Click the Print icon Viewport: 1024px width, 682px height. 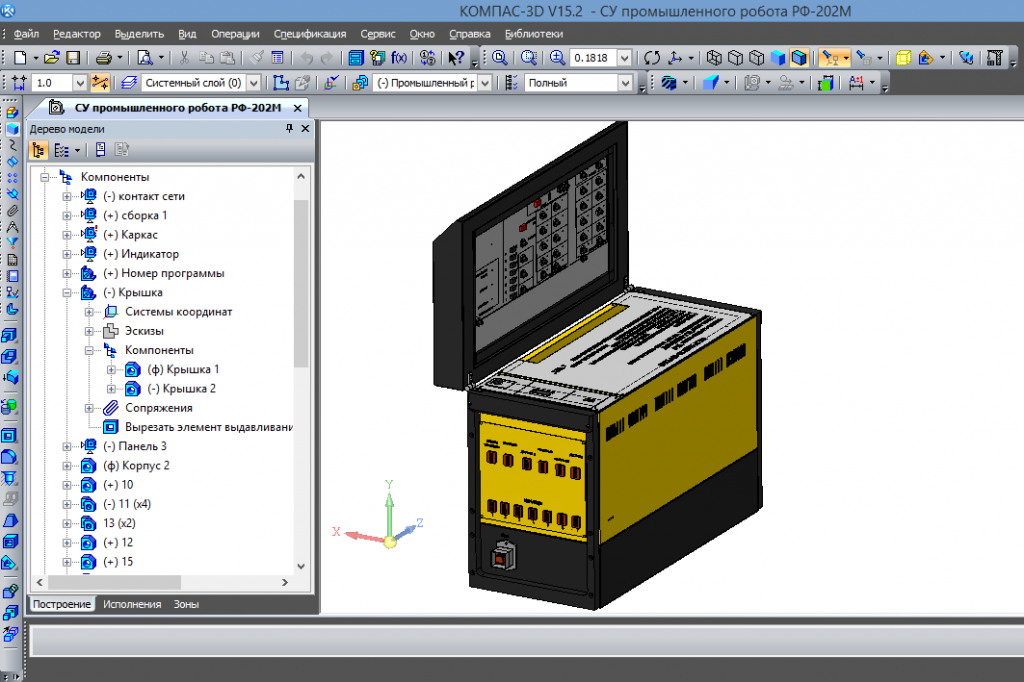(x=103, y=57)
